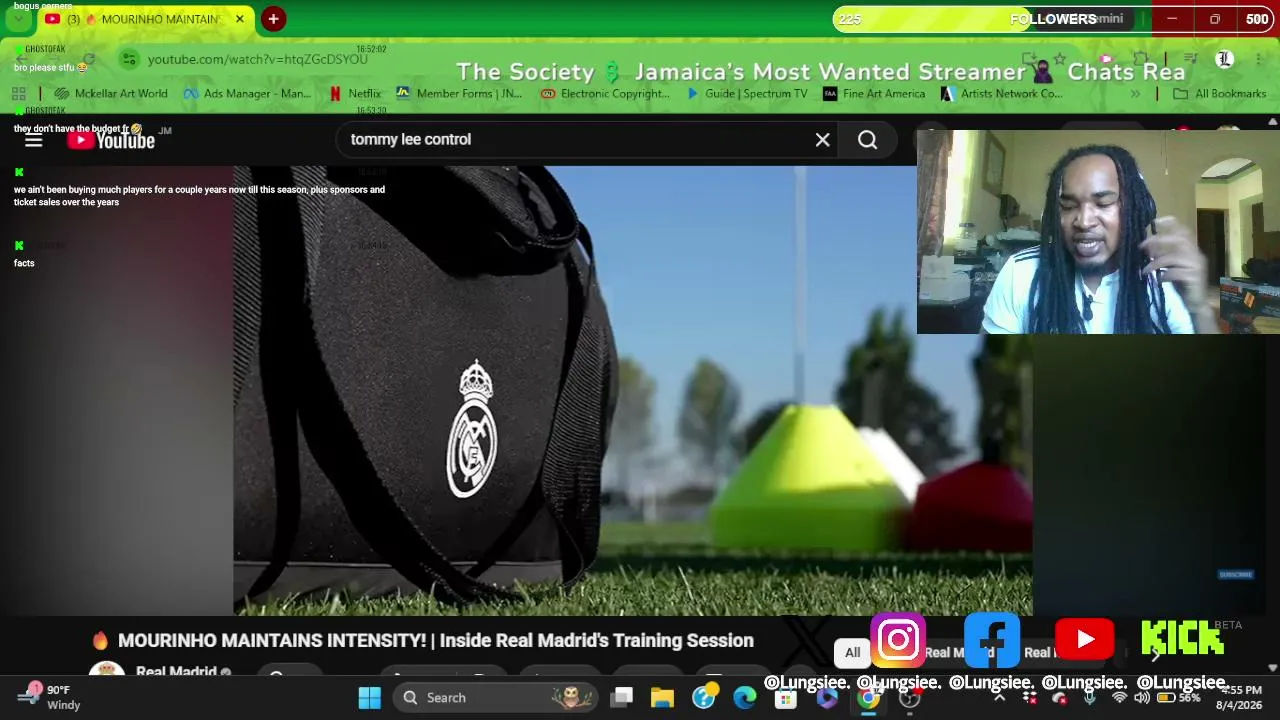Image resolution: width=1280 pixels, height=720 pixels.
Task: Clear the 'tommy lee control' search text
Action: click(822, 140)
